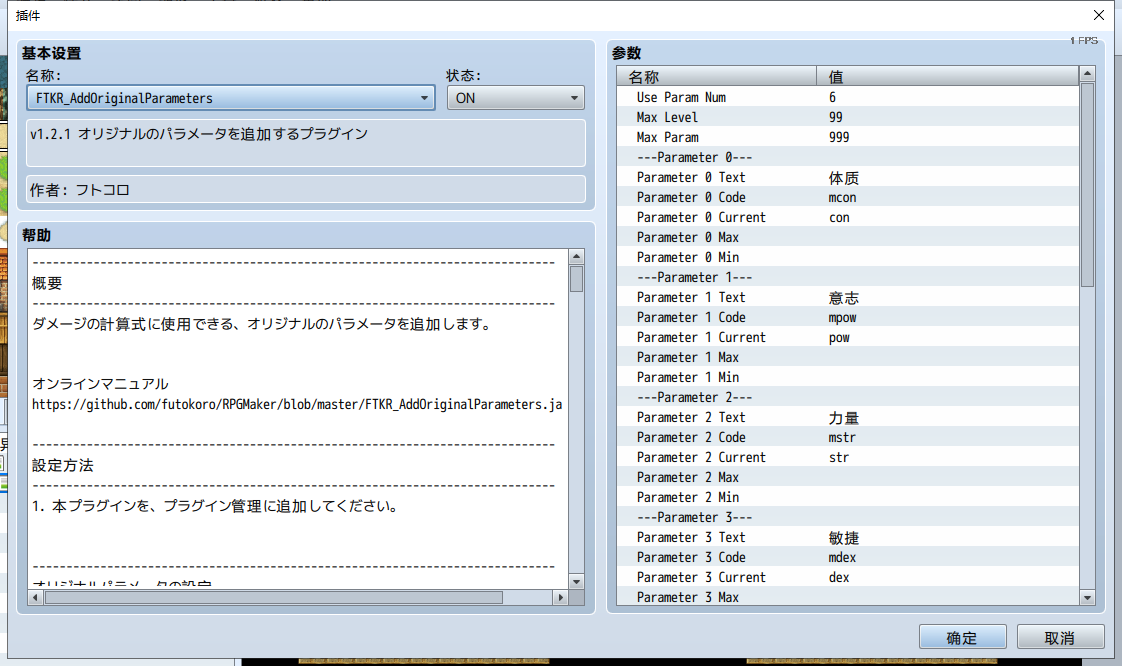The width and height of the screenshot is (1122, 666).
Task: Select the Parameter 1 Code row
Action: tap(848, 318)
